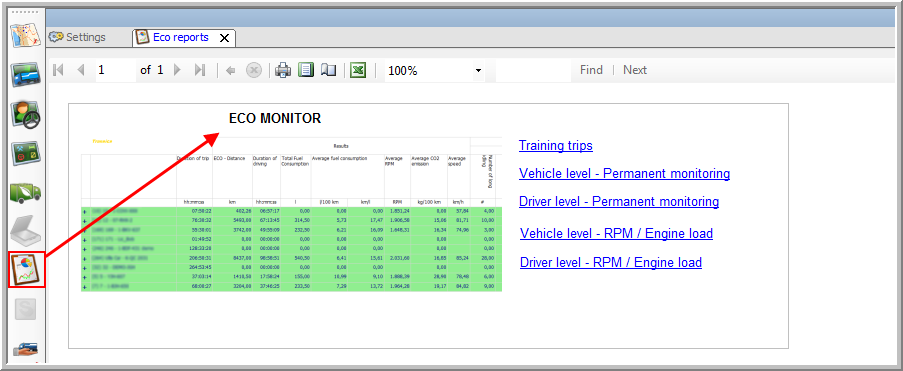Expand the row with trip duration 07:58:22

pyautogui.click(x=85, y=212)
